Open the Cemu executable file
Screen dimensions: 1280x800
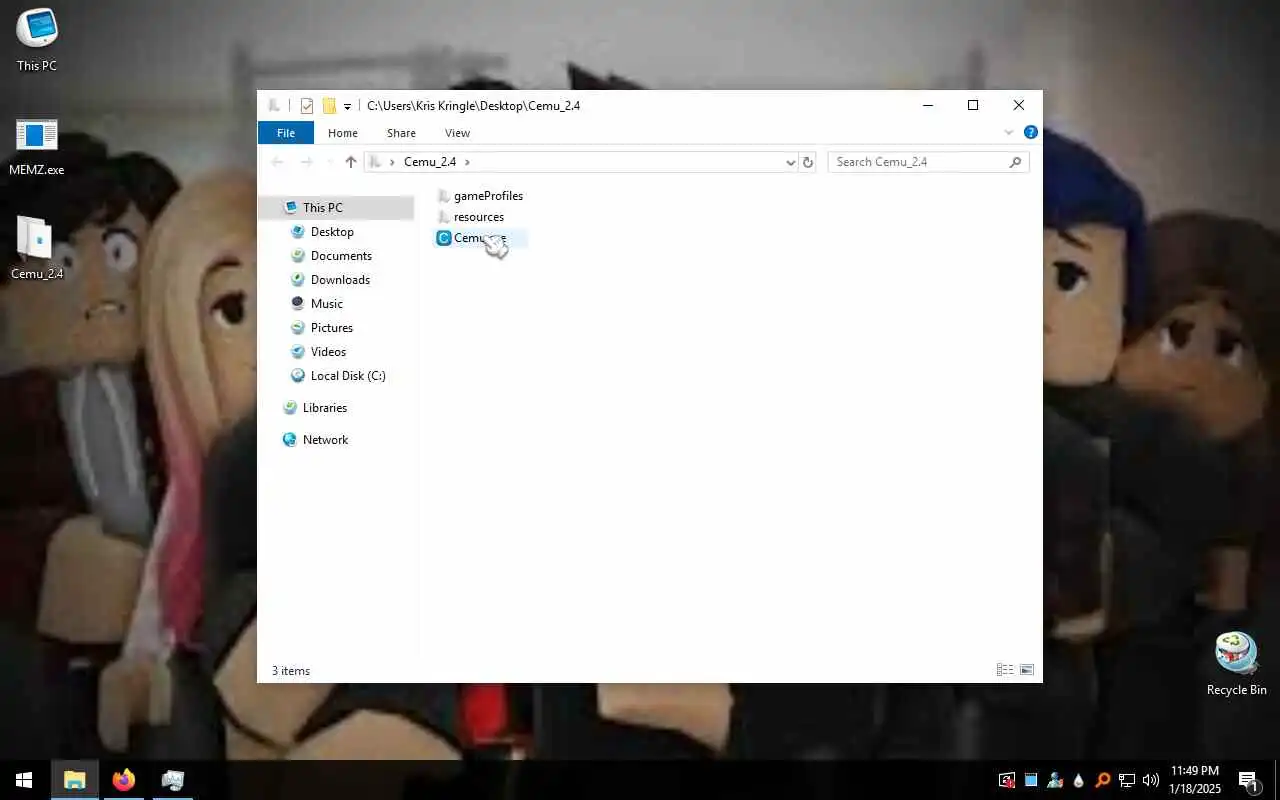[480, 238]
